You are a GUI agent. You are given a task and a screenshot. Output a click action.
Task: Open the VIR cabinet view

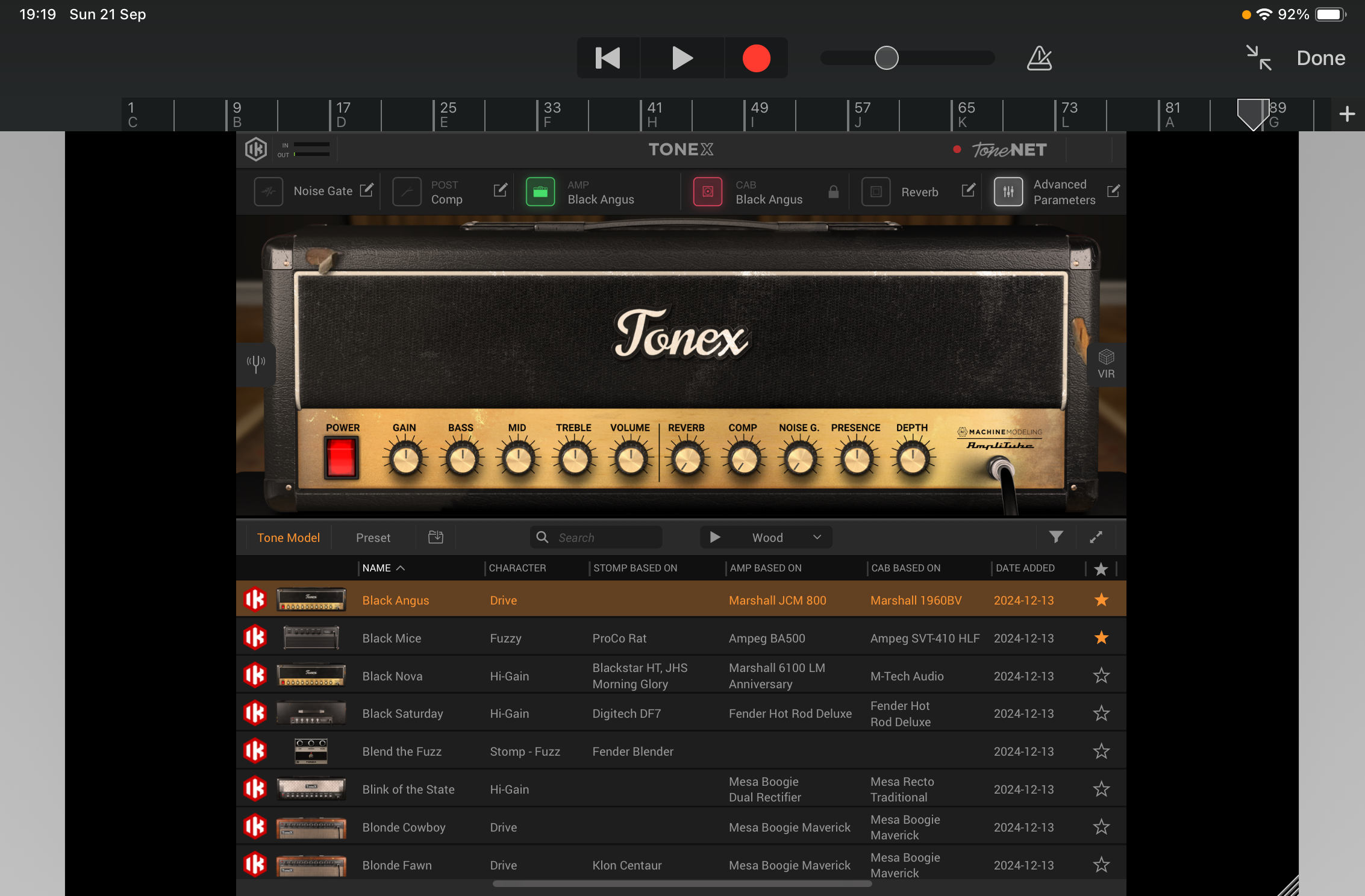[x=1106, y=364]
